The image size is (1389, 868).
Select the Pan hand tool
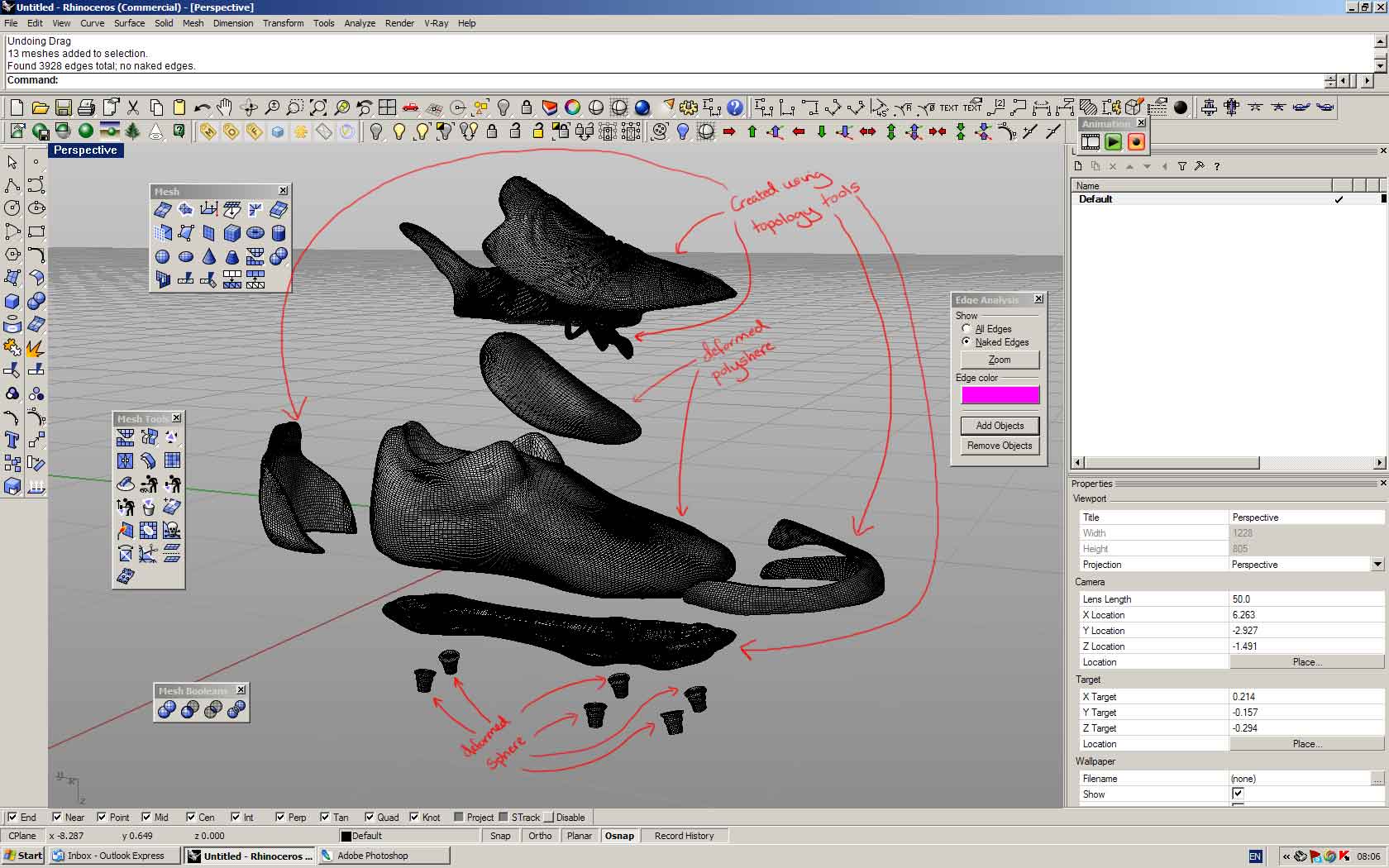pos(225,107)
